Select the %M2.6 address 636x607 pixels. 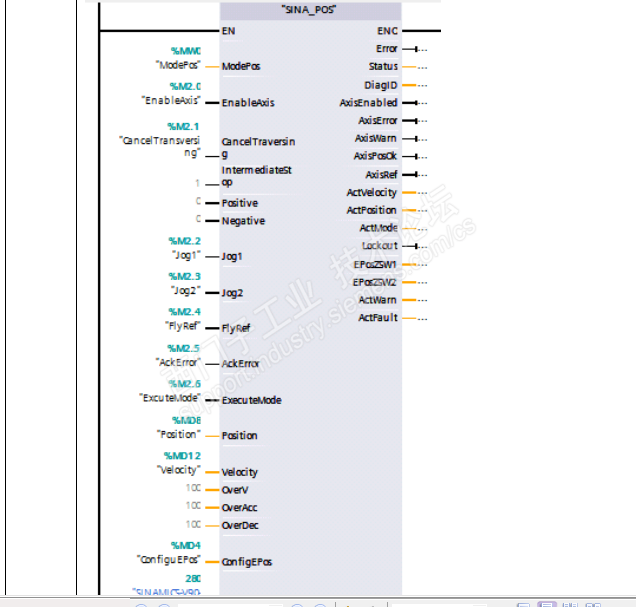[185, 384]
